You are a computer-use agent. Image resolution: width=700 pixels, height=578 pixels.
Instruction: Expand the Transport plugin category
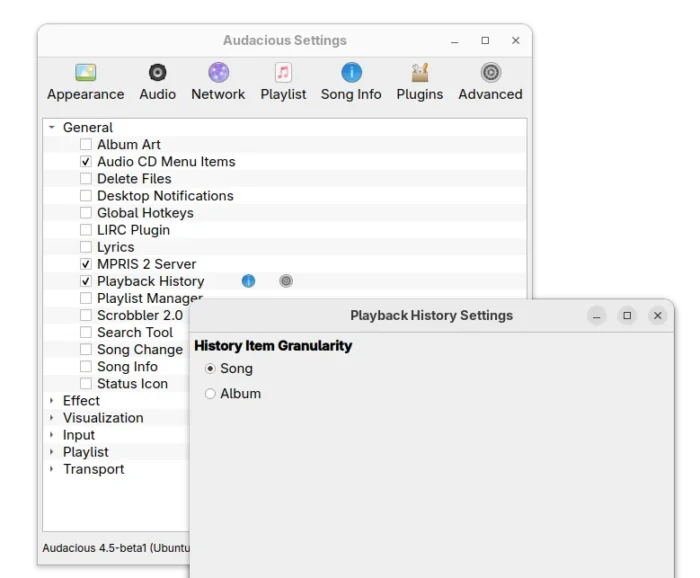pos(52,469)
